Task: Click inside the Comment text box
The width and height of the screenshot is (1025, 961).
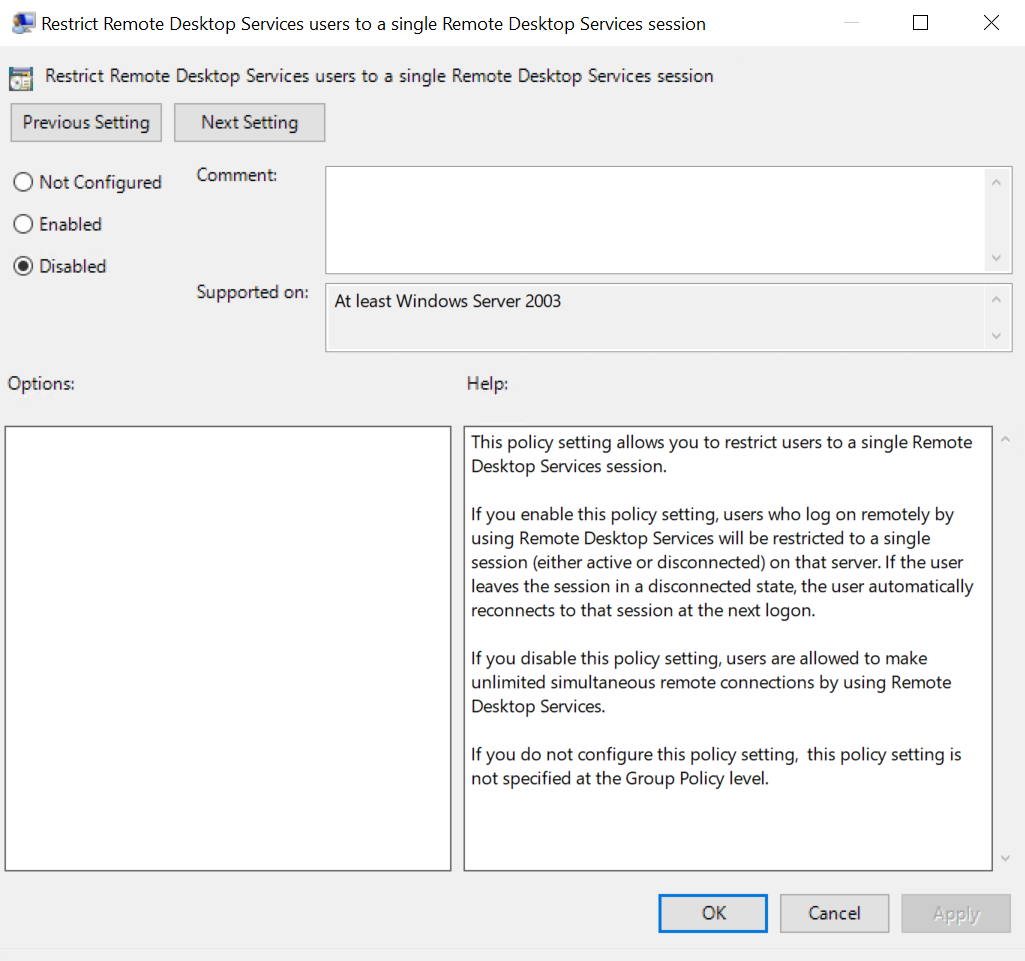Action: coord(655,220)
